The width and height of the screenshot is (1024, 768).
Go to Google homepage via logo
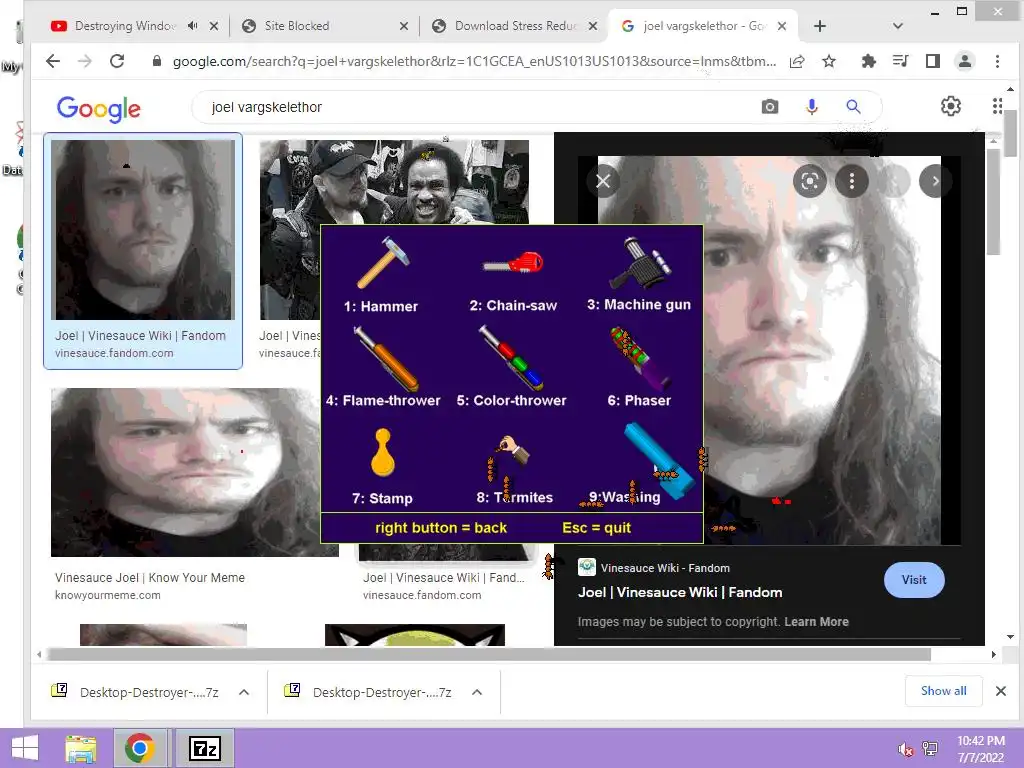click(x=99, y=108)
